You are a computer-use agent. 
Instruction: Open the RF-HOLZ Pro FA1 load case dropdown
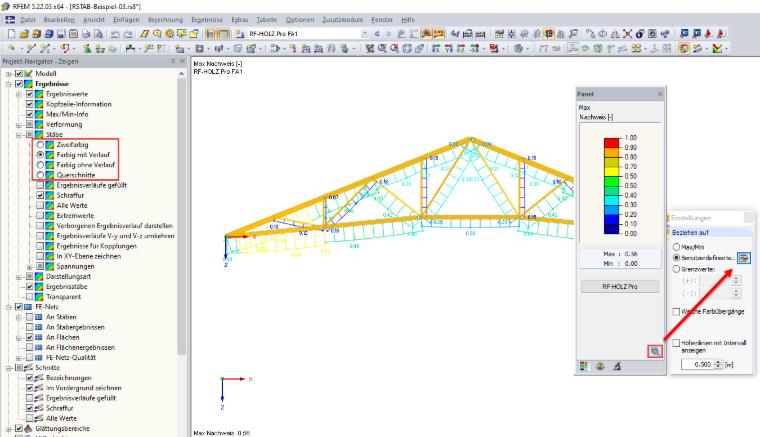364,34
